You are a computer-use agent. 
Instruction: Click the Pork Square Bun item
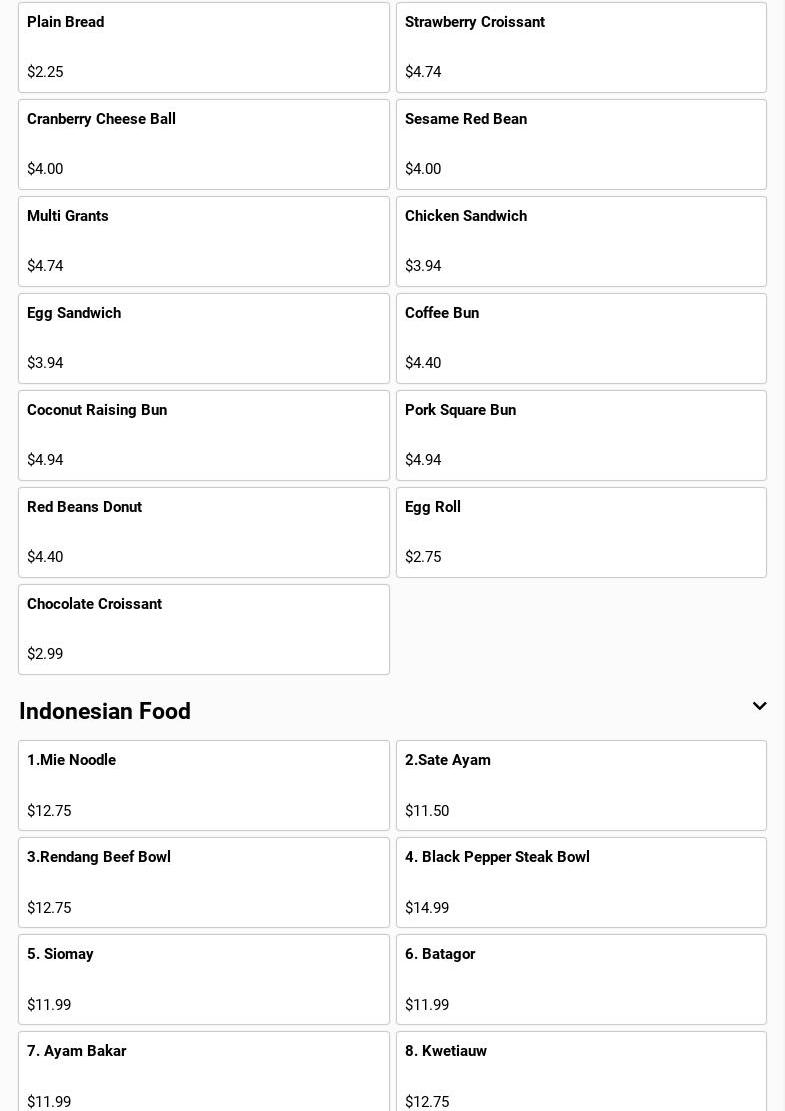click(581, 435)
